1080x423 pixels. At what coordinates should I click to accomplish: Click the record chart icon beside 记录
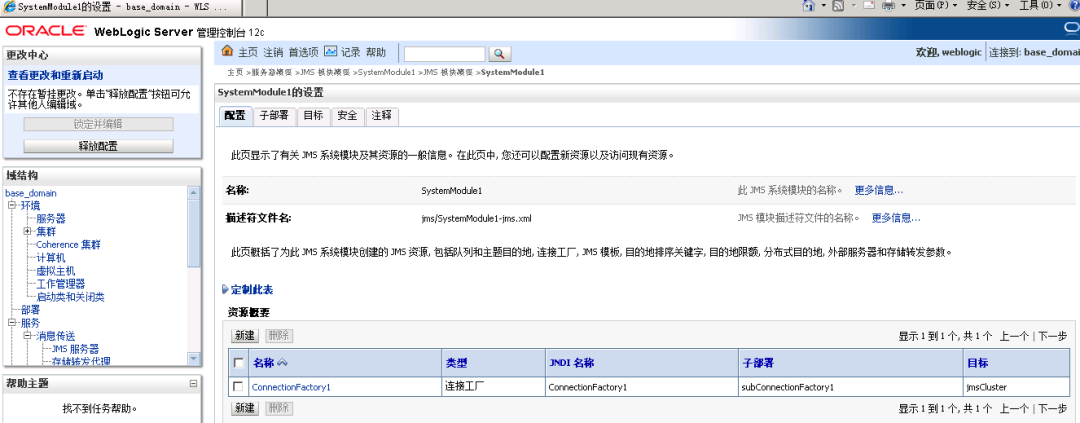point(331,52)
